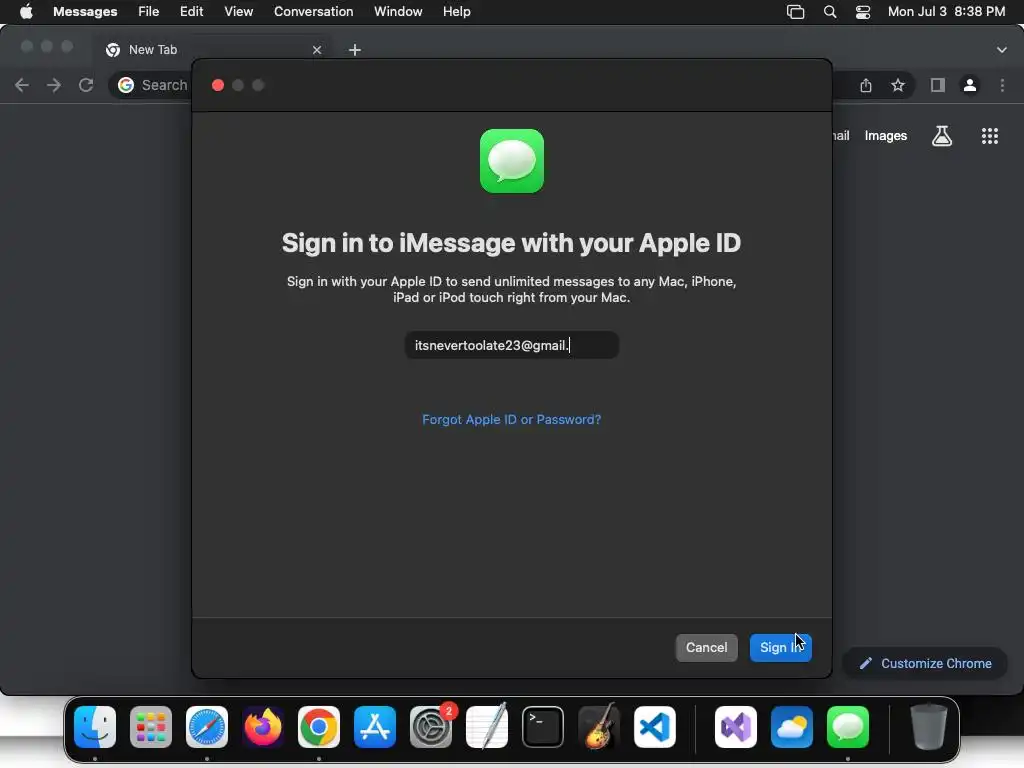Cancel the iMessage sign in
This screenshot has height=768, width=1024.
(707, 647)
